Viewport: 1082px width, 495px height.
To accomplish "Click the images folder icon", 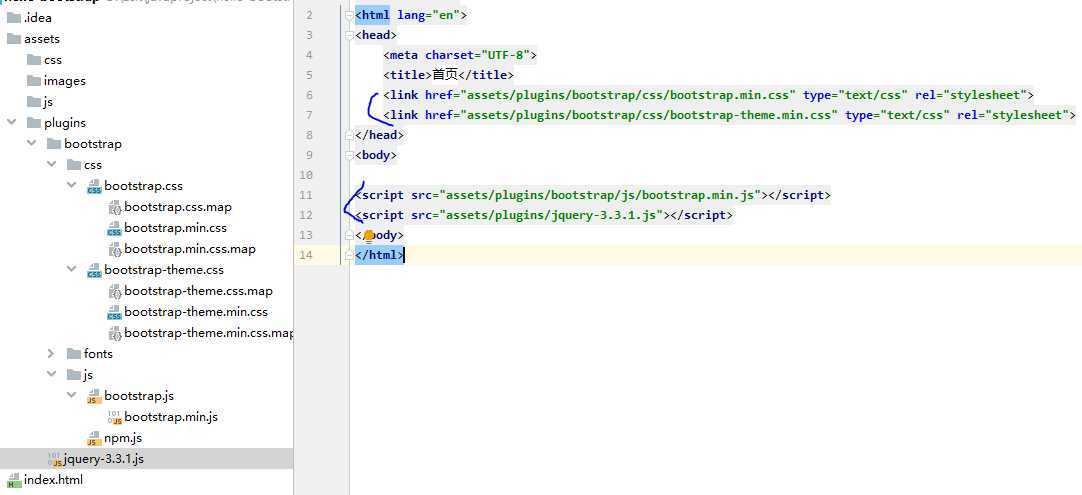I will pyautogui.click(x=34, y=81).
